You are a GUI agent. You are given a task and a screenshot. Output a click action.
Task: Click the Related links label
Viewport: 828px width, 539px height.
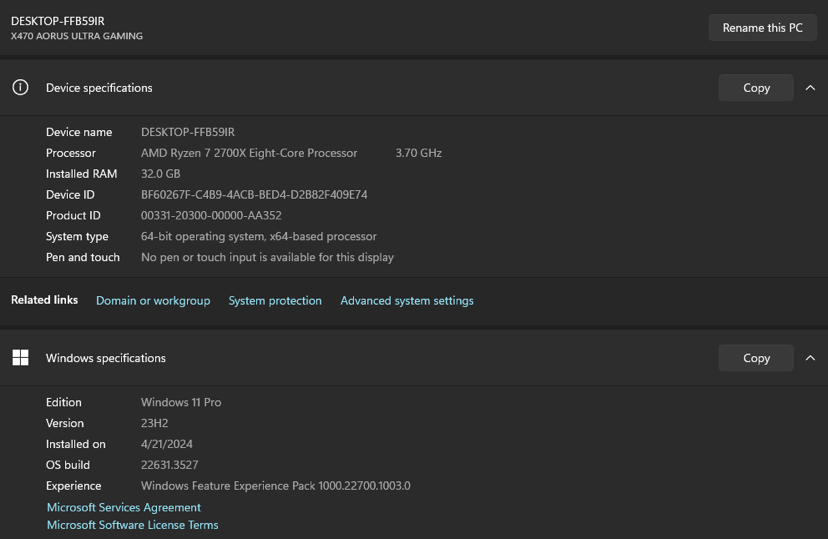(x=44, y=300)
